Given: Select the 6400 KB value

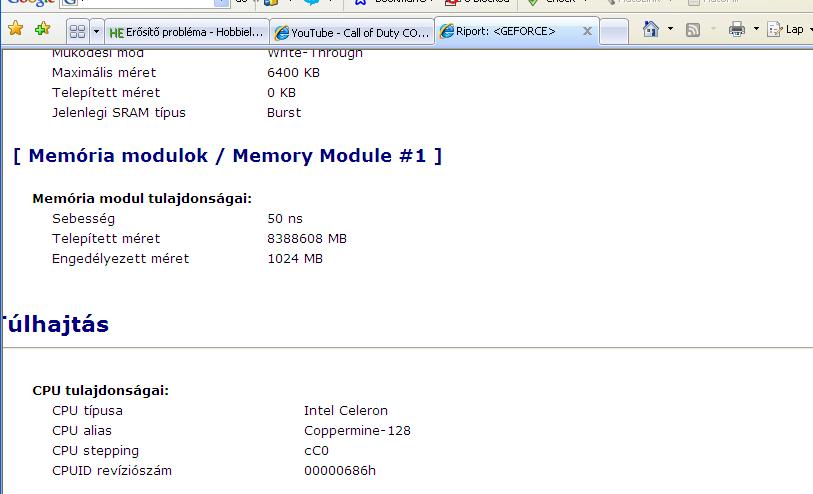Looking at the screenshot, I should (293, 73).
